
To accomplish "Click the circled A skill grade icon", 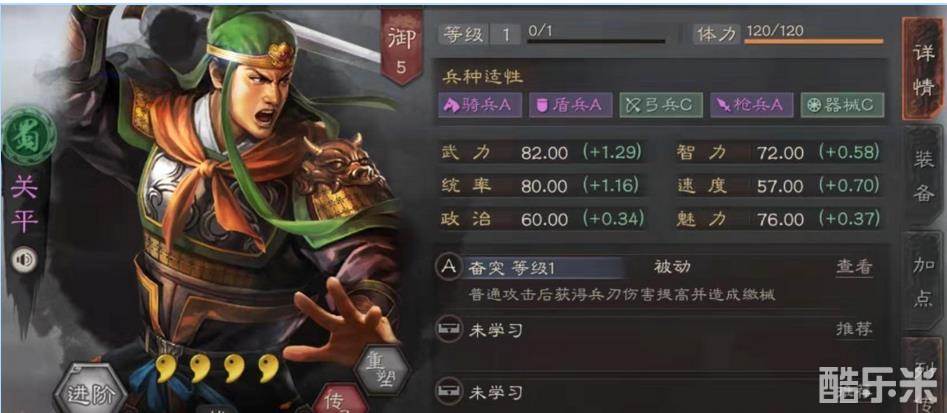I will (x=449, y=268).
